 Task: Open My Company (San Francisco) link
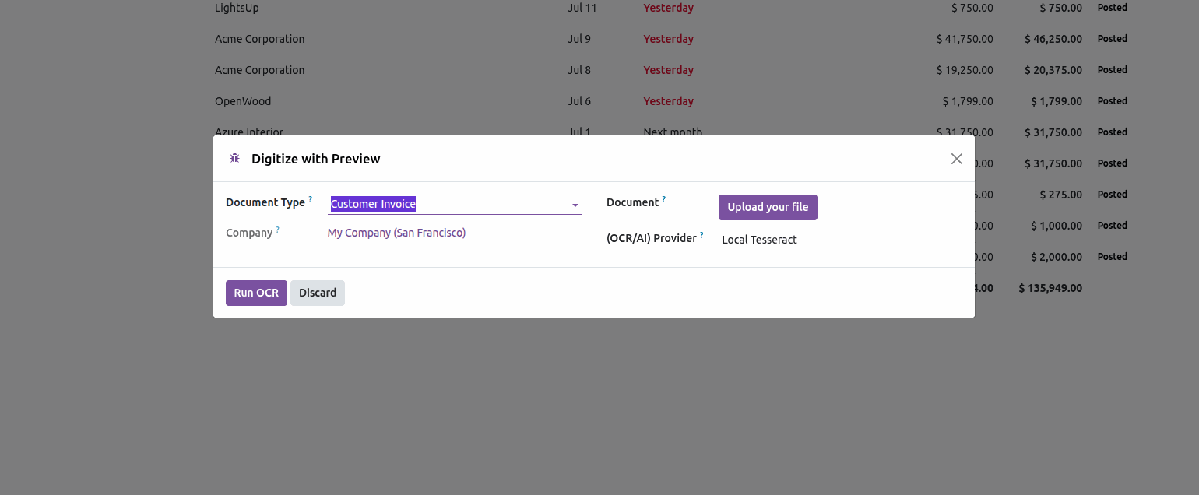[397, 233]
